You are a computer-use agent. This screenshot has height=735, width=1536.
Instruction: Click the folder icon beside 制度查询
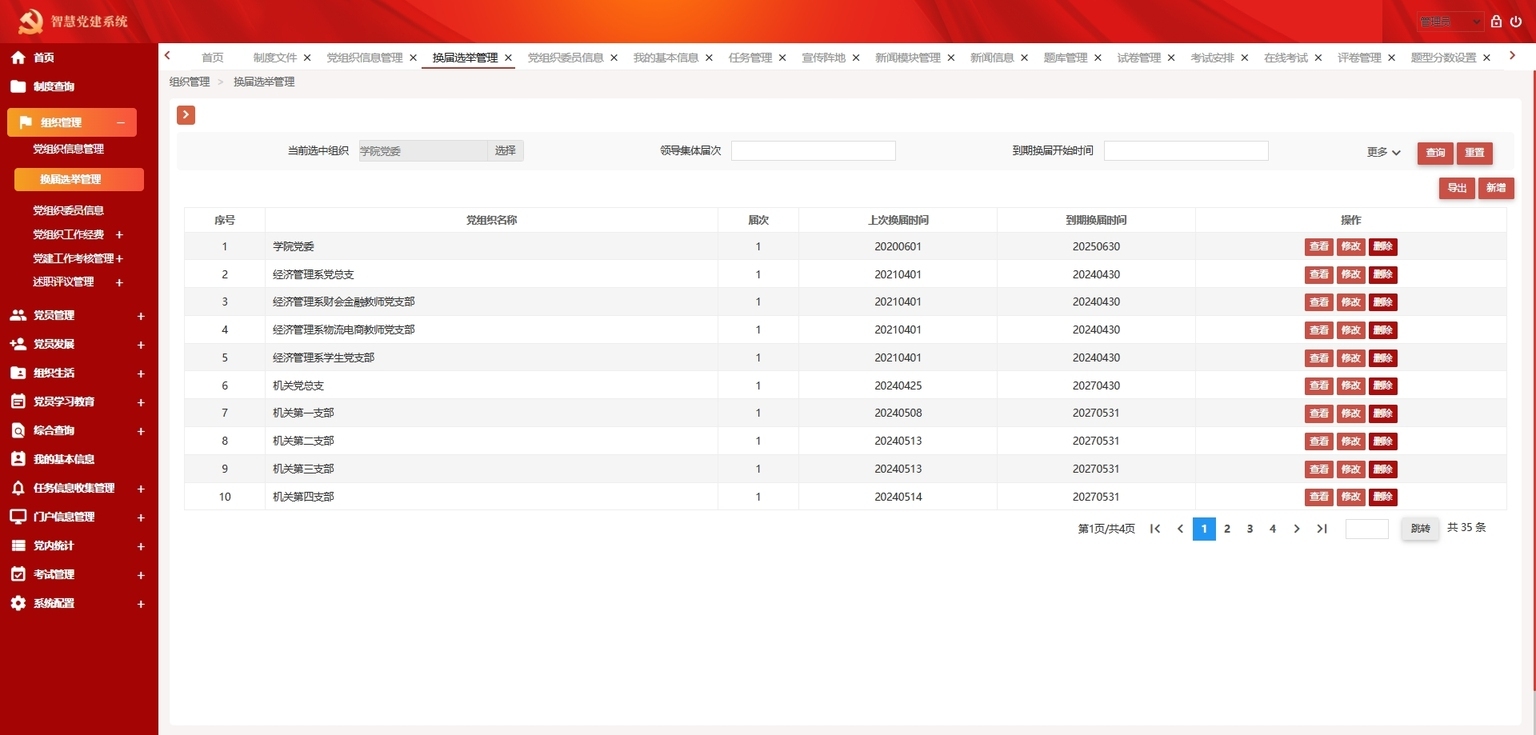point(18,87)
